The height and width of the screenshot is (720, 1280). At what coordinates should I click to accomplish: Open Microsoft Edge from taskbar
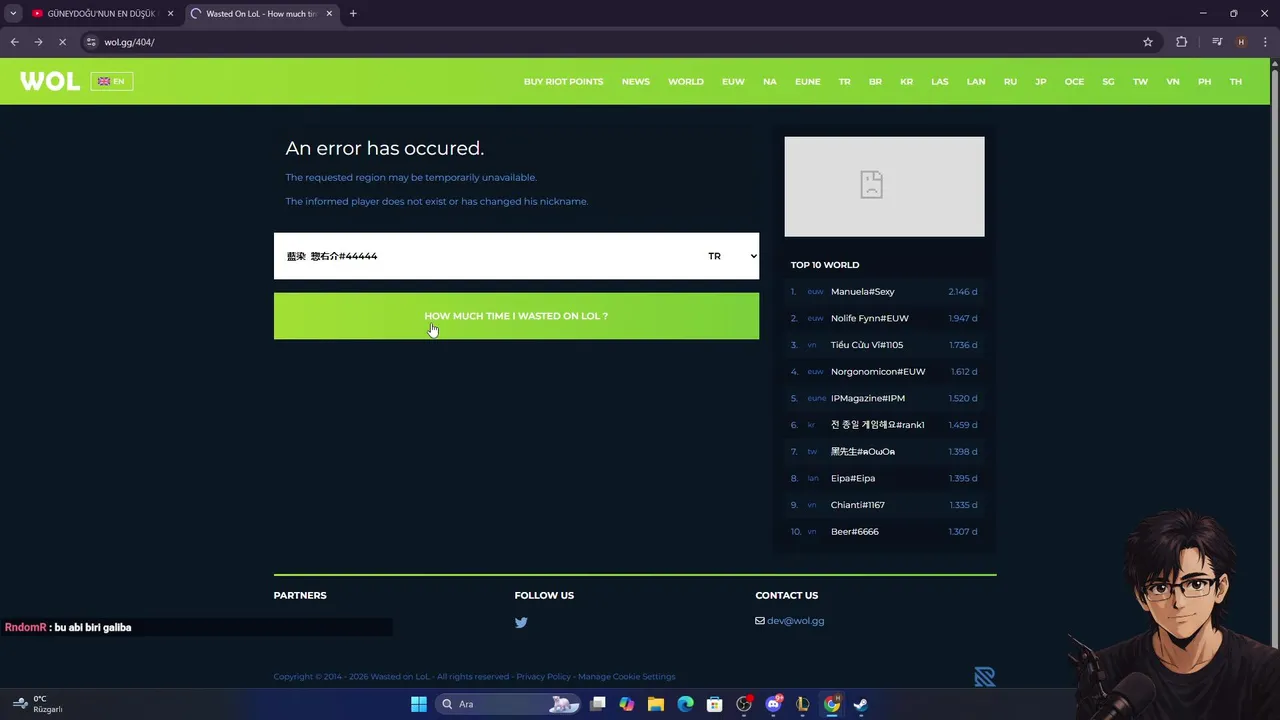pos(685,704)
